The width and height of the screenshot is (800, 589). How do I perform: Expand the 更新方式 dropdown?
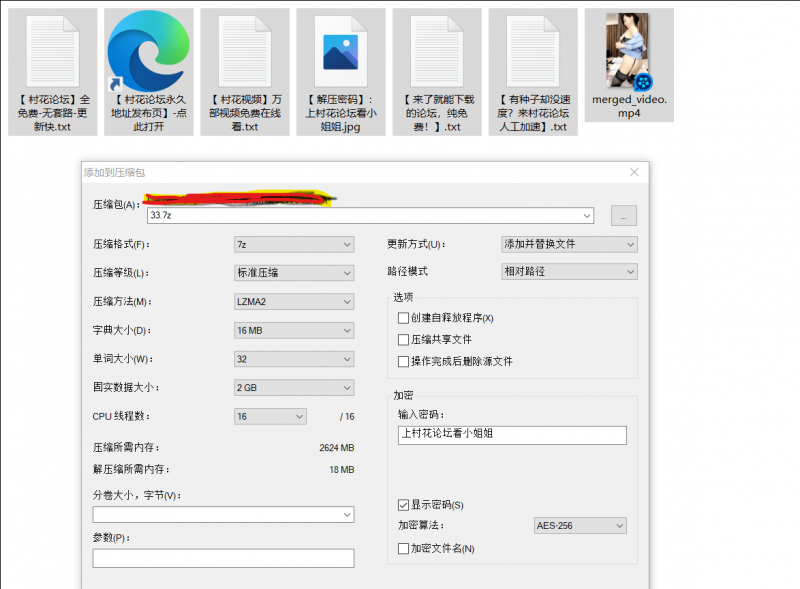coord(568,244)
